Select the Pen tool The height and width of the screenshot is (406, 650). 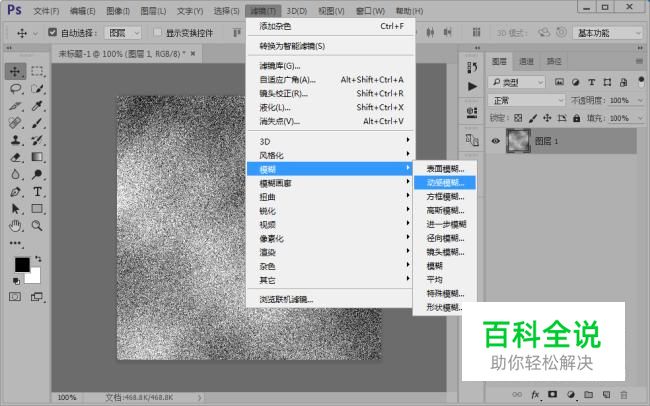point(15,192)
